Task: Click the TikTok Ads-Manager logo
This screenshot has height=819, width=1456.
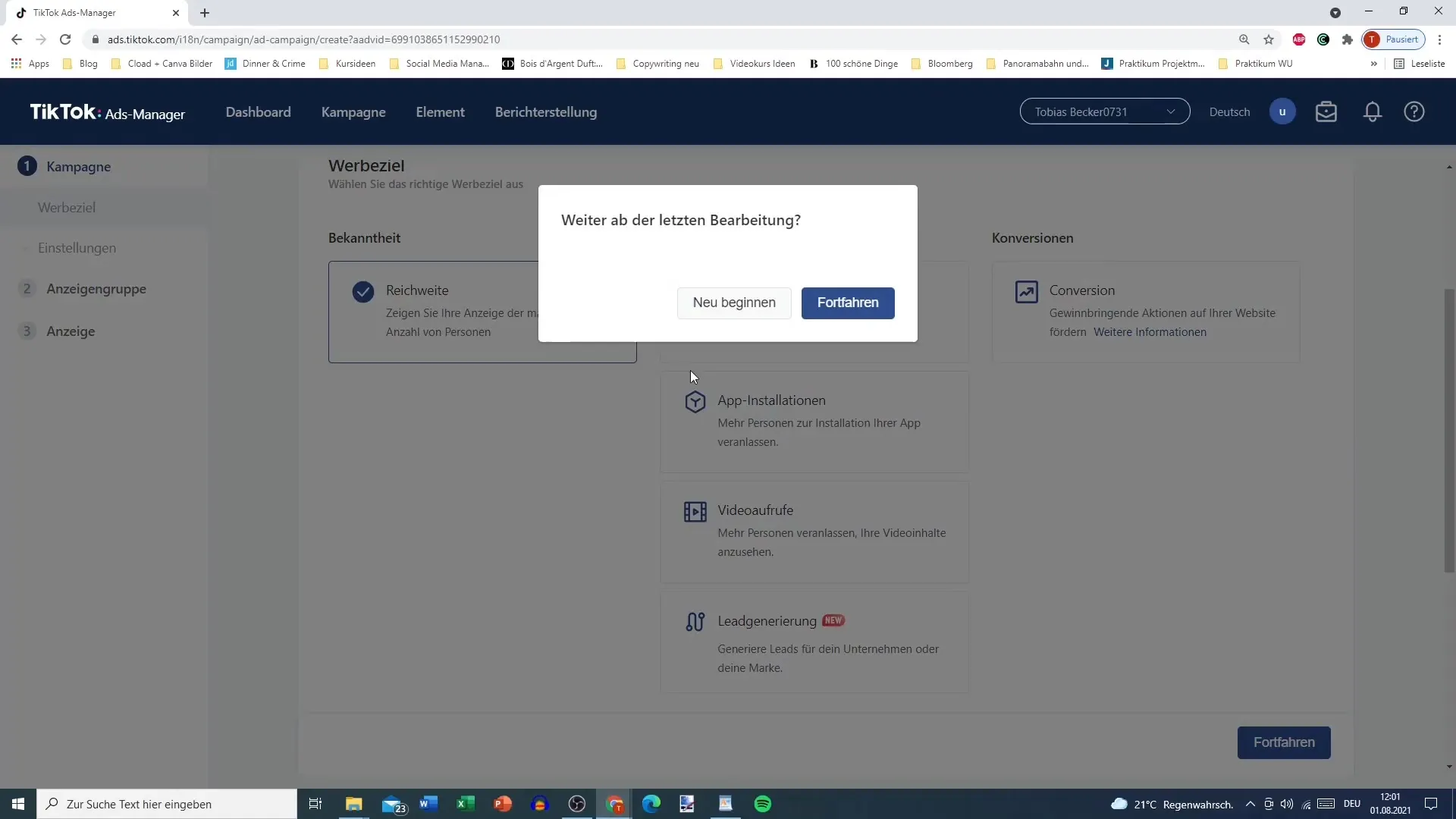Action: [107, 112]
